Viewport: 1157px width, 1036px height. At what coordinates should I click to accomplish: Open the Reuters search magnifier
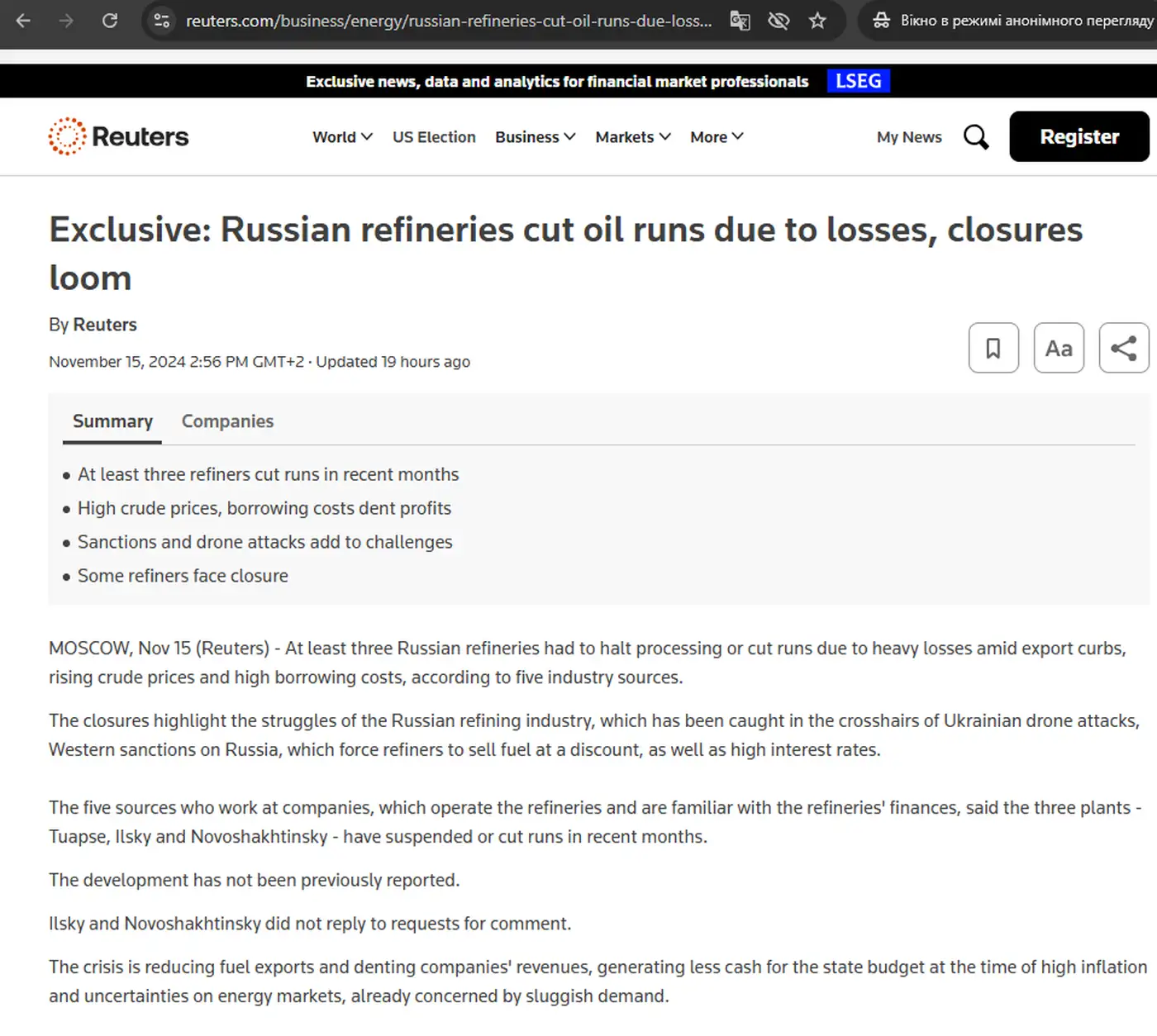975,137
